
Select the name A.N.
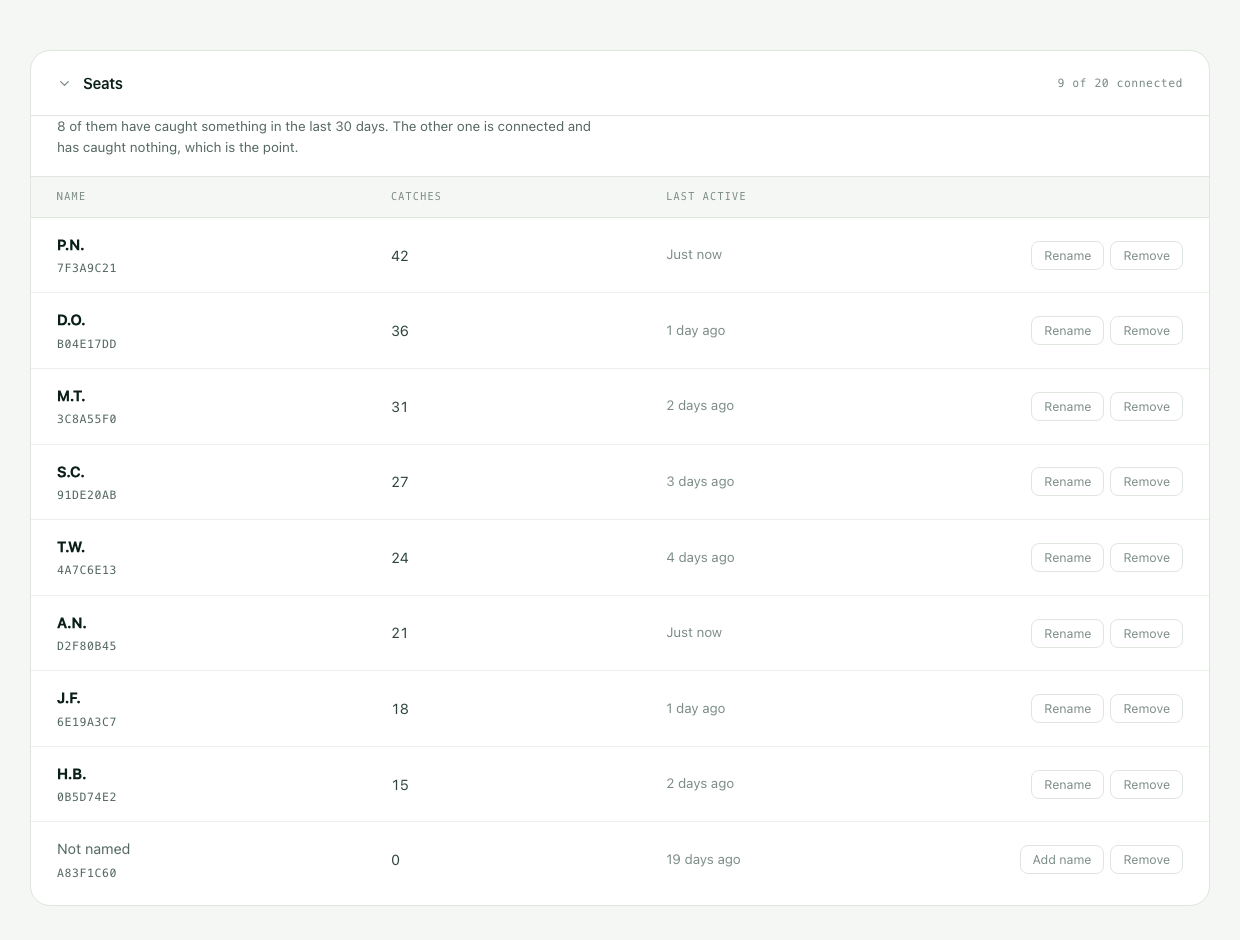coord(72,623)
